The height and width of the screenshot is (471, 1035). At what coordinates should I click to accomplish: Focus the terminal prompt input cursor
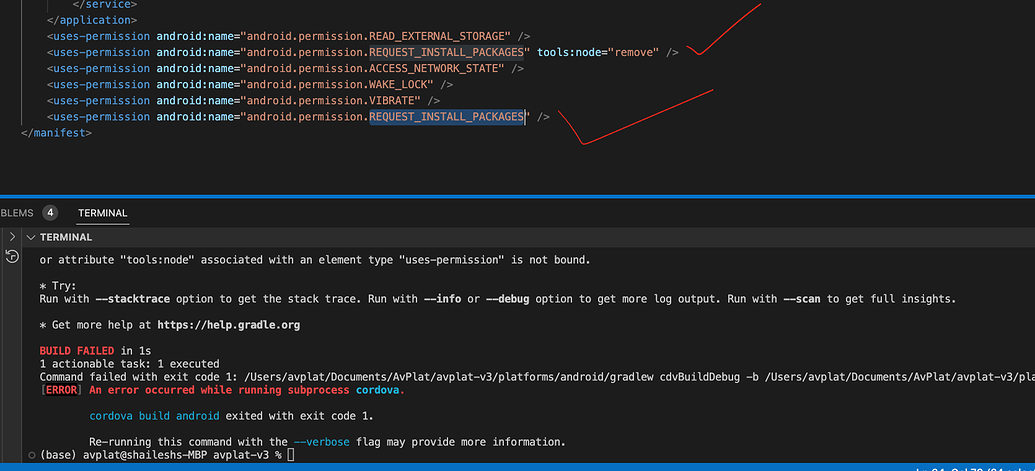[291, 455]
